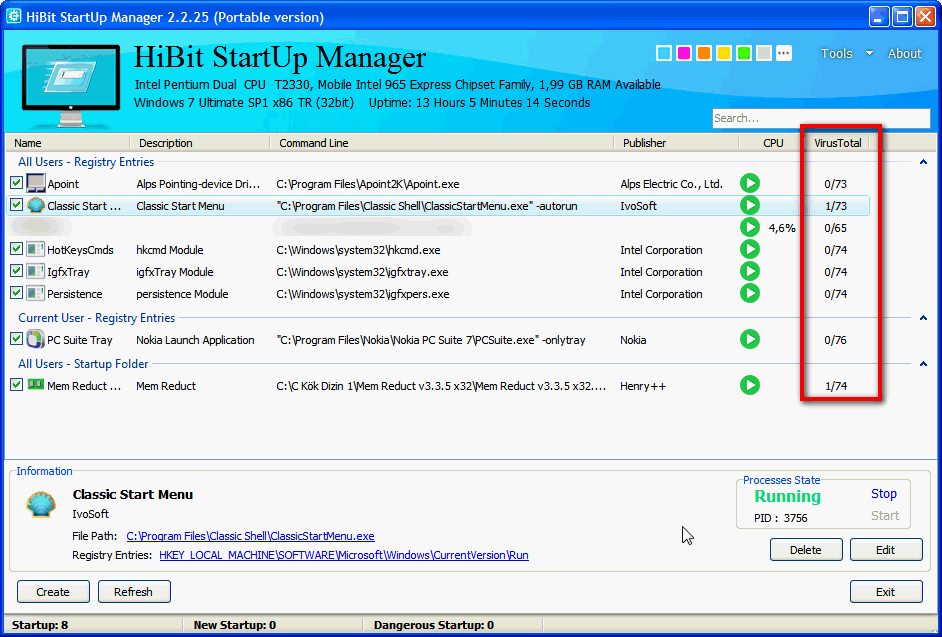Collapse the All Users - Registry Entries group
The image size is (942, 637).
pos(923,162)
